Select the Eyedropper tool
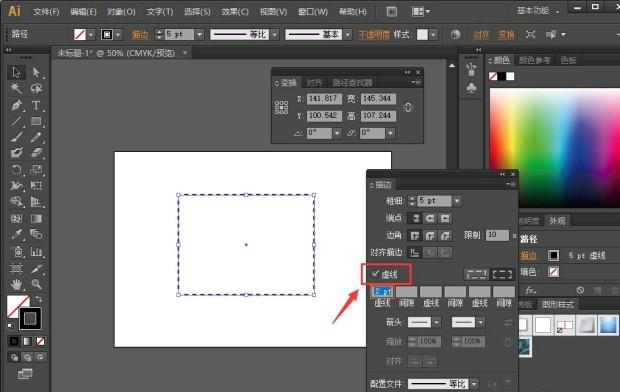 [x=16, y=235]
